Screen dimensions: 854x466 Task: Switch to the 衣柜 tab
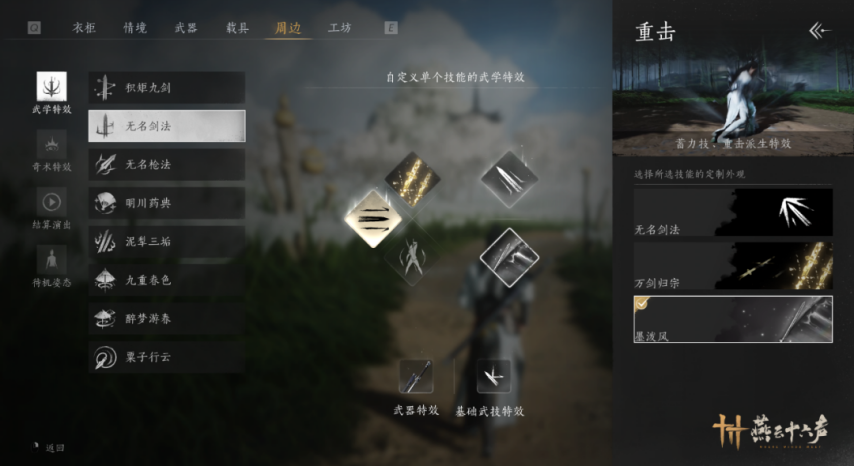point(84,28)
